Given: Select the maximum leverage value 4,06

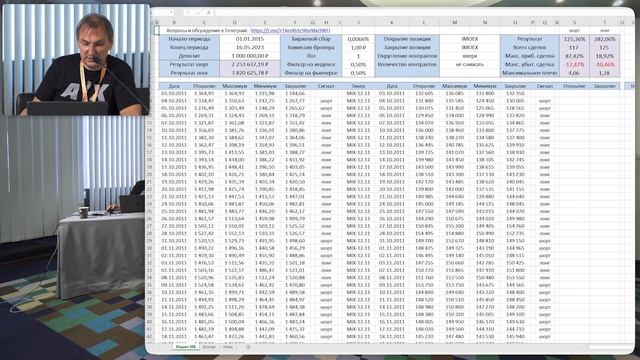Looking at the screenshot, I should coord(574,73).
